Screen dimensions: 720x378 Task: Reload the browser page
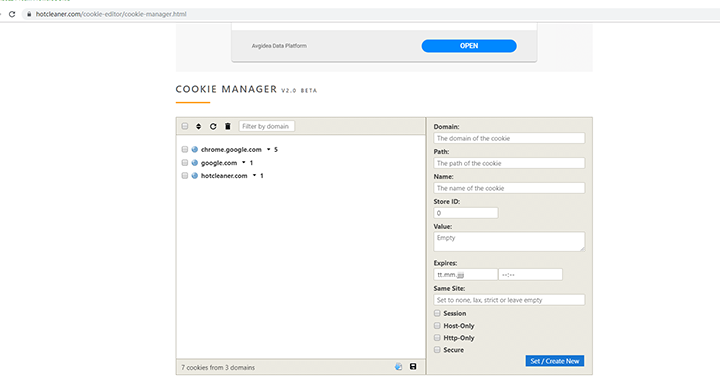12,14
